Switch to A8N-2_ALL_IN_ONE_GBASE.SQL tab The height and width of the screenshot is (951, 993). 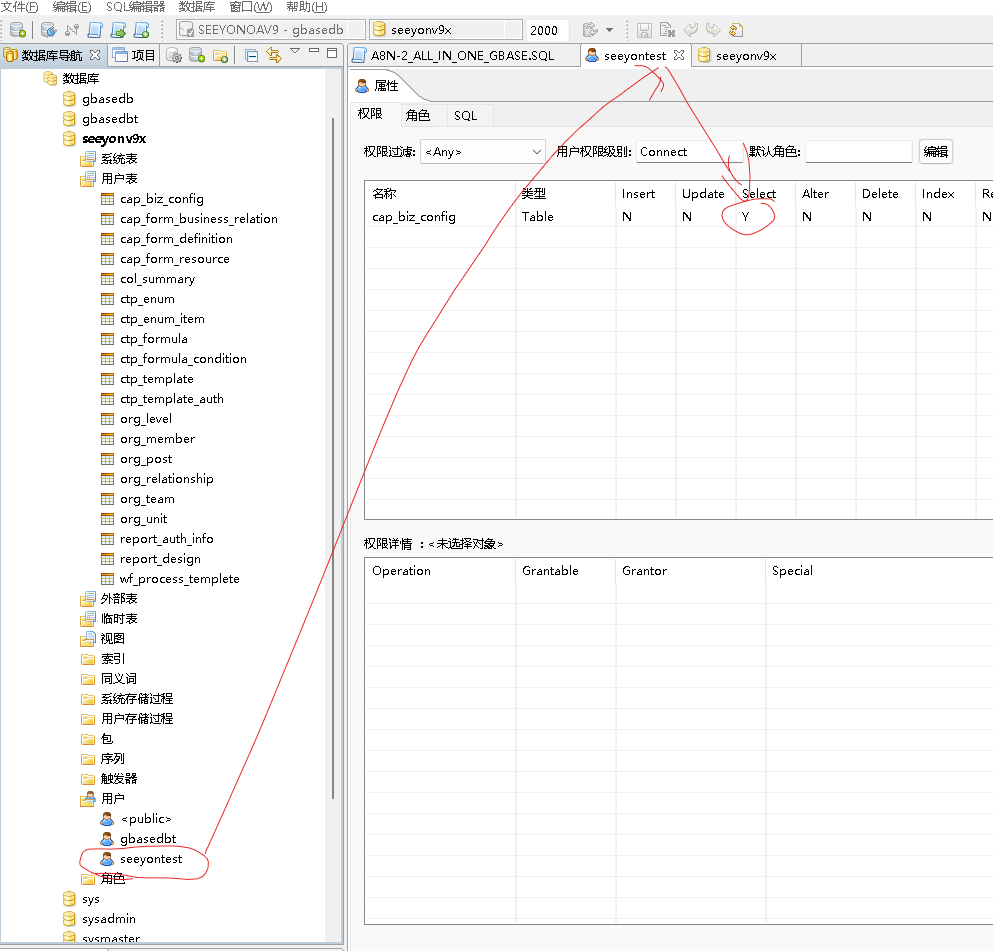462,56
